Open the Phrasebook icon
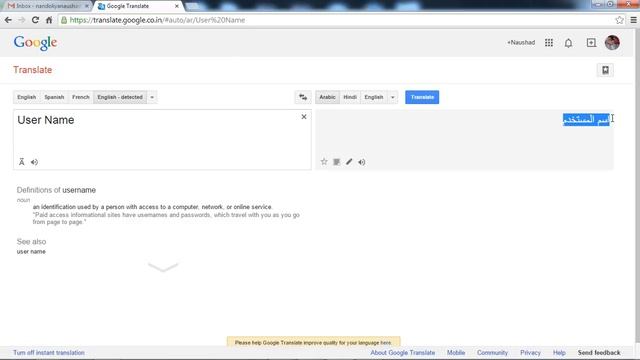 pyautogui.click(x=605, y=70)
